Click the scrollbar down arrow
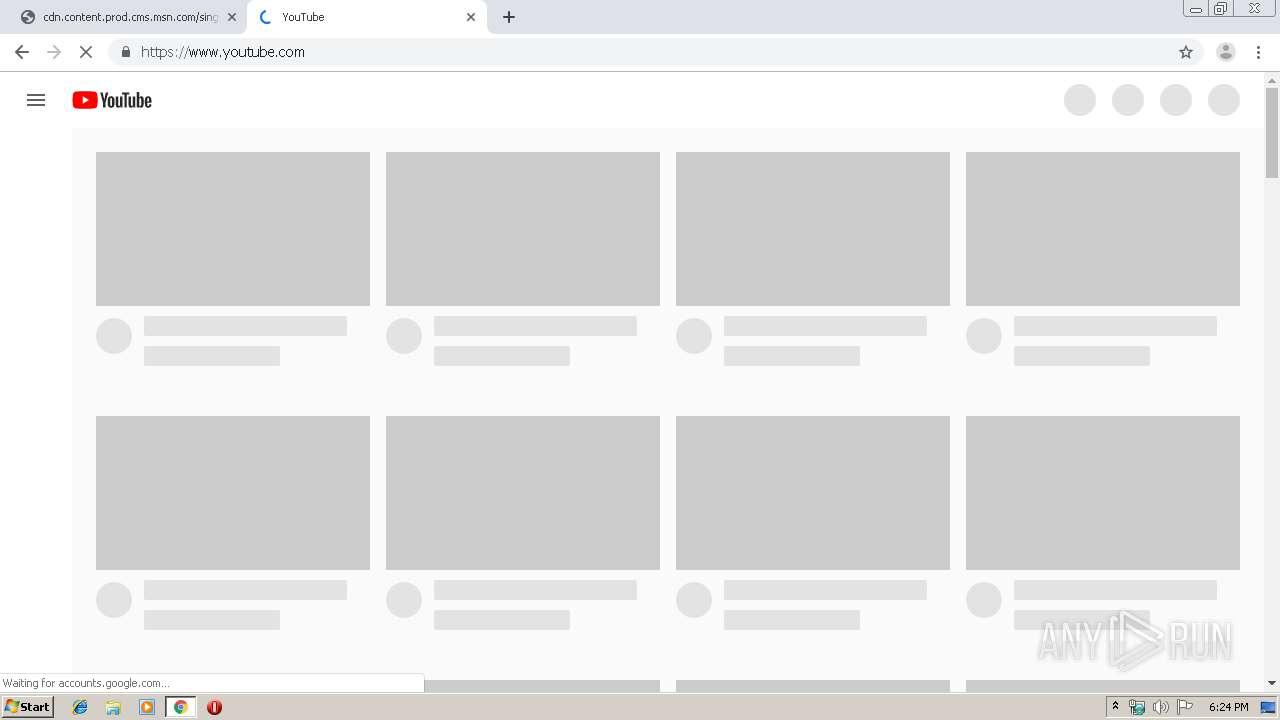 1272,683
